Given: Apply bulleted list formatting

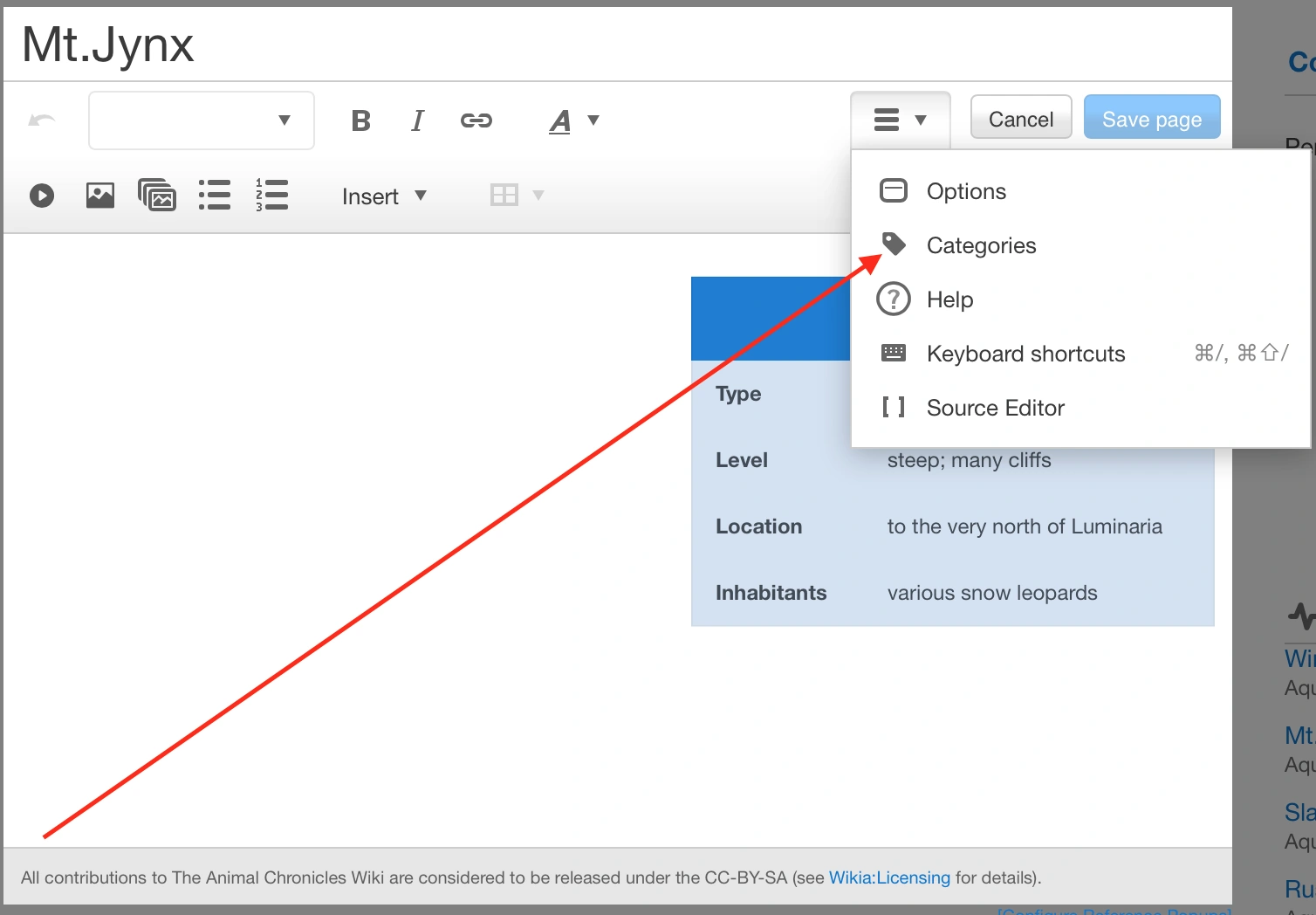Looking at the screenshot, I should click(x=215, y=196).
